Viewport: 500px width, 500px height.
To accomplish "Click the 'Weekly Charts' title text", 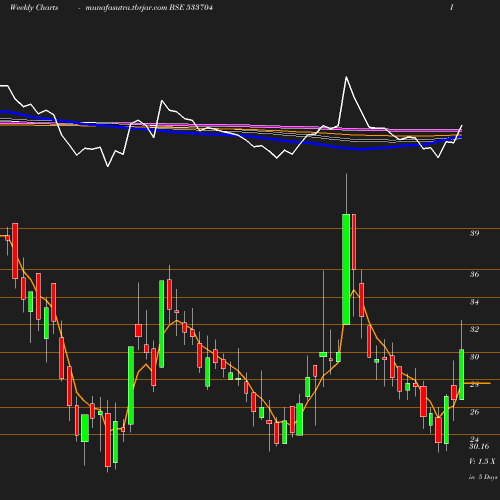I will point(34,8).
